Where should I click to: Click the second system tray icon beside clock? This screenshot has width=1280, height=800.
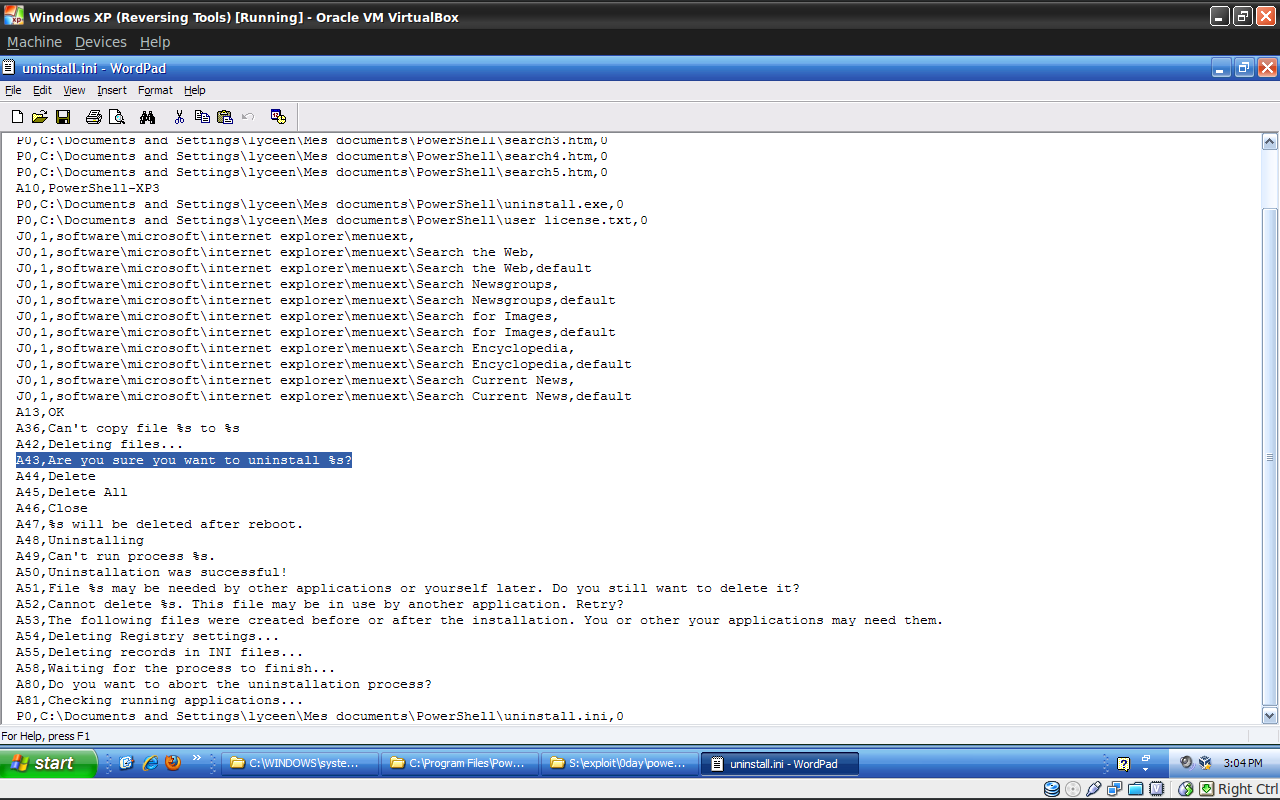(1205, 762)
